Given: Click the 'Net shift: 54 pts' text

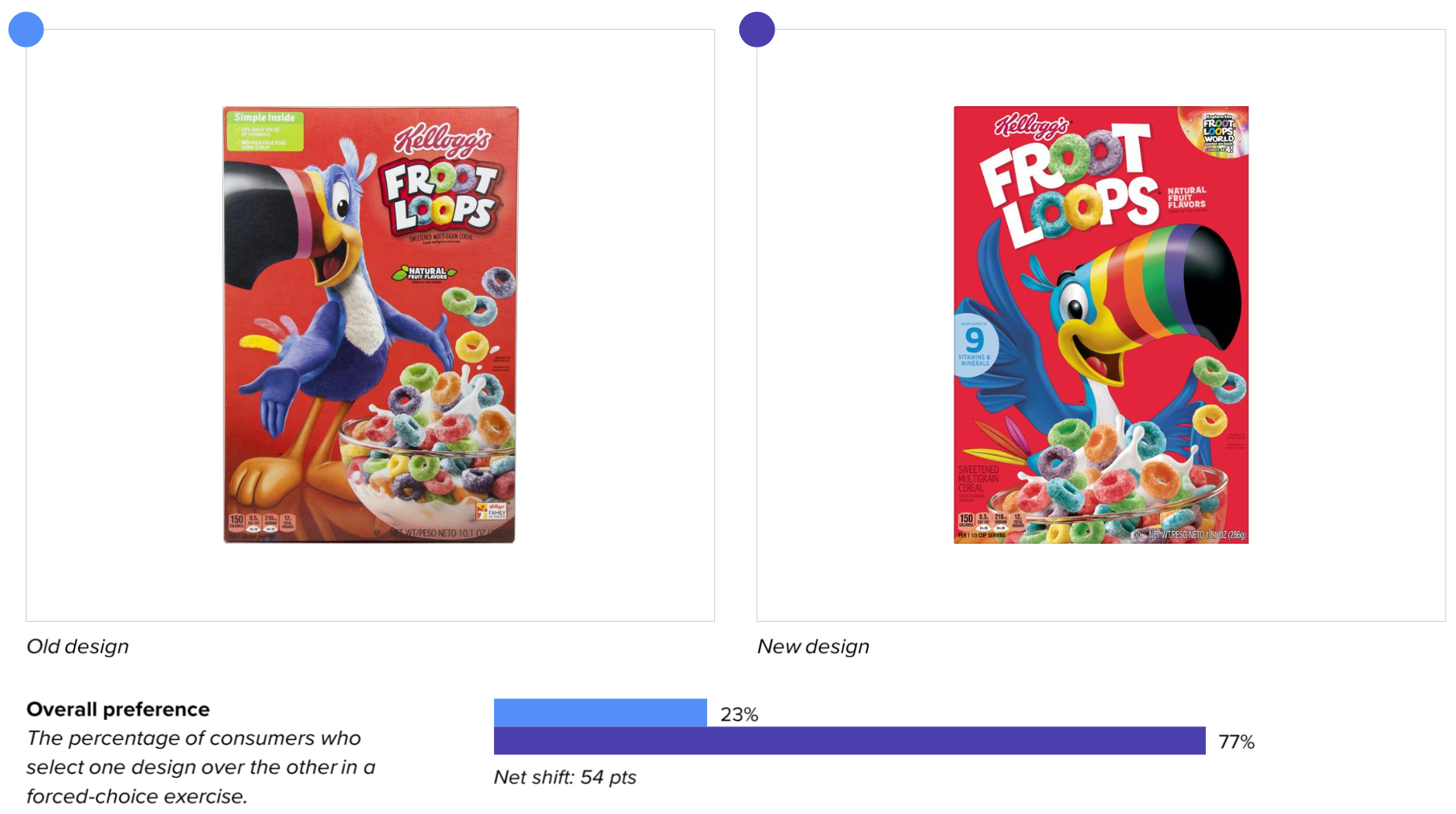Looking at the screenshot, I should (x=565, y=777).
